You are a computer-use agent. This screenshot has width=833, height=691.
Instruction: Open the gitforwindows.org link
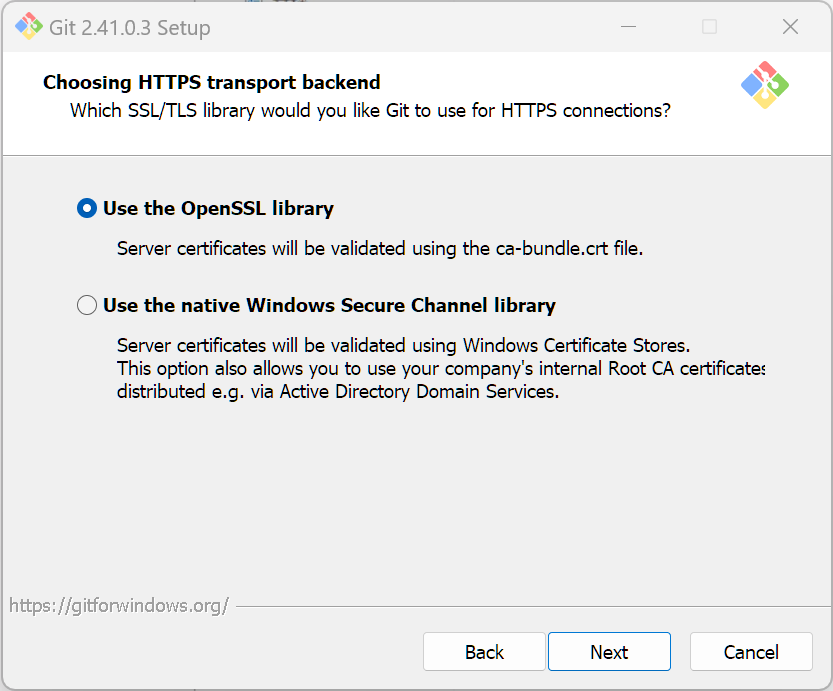point(119,606)
